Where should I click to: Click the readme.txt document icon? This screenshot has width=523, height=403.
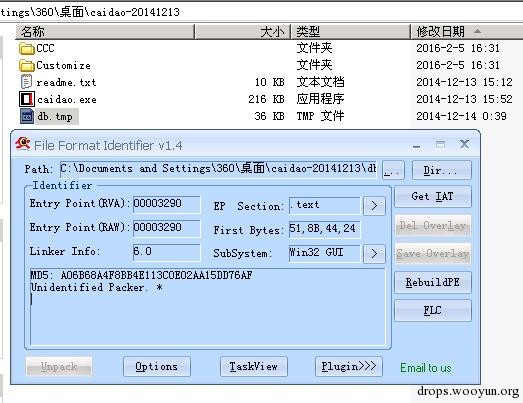click(x=26, y=82)
